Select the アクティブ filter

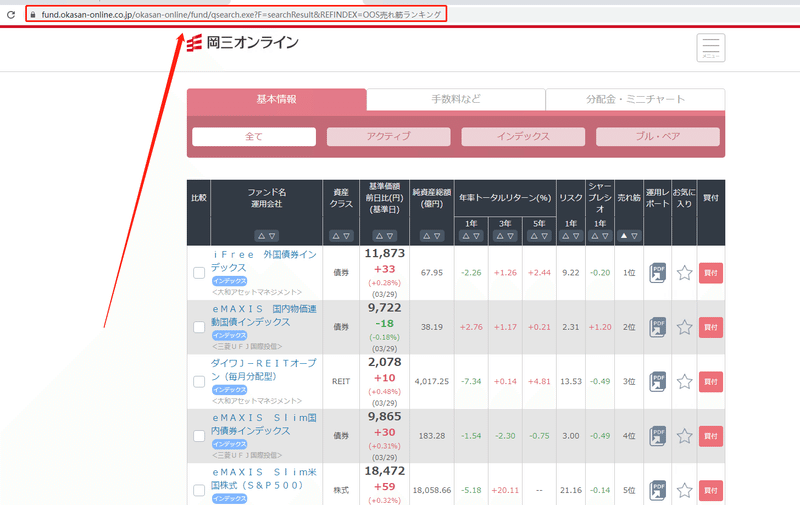click(388, 137)
